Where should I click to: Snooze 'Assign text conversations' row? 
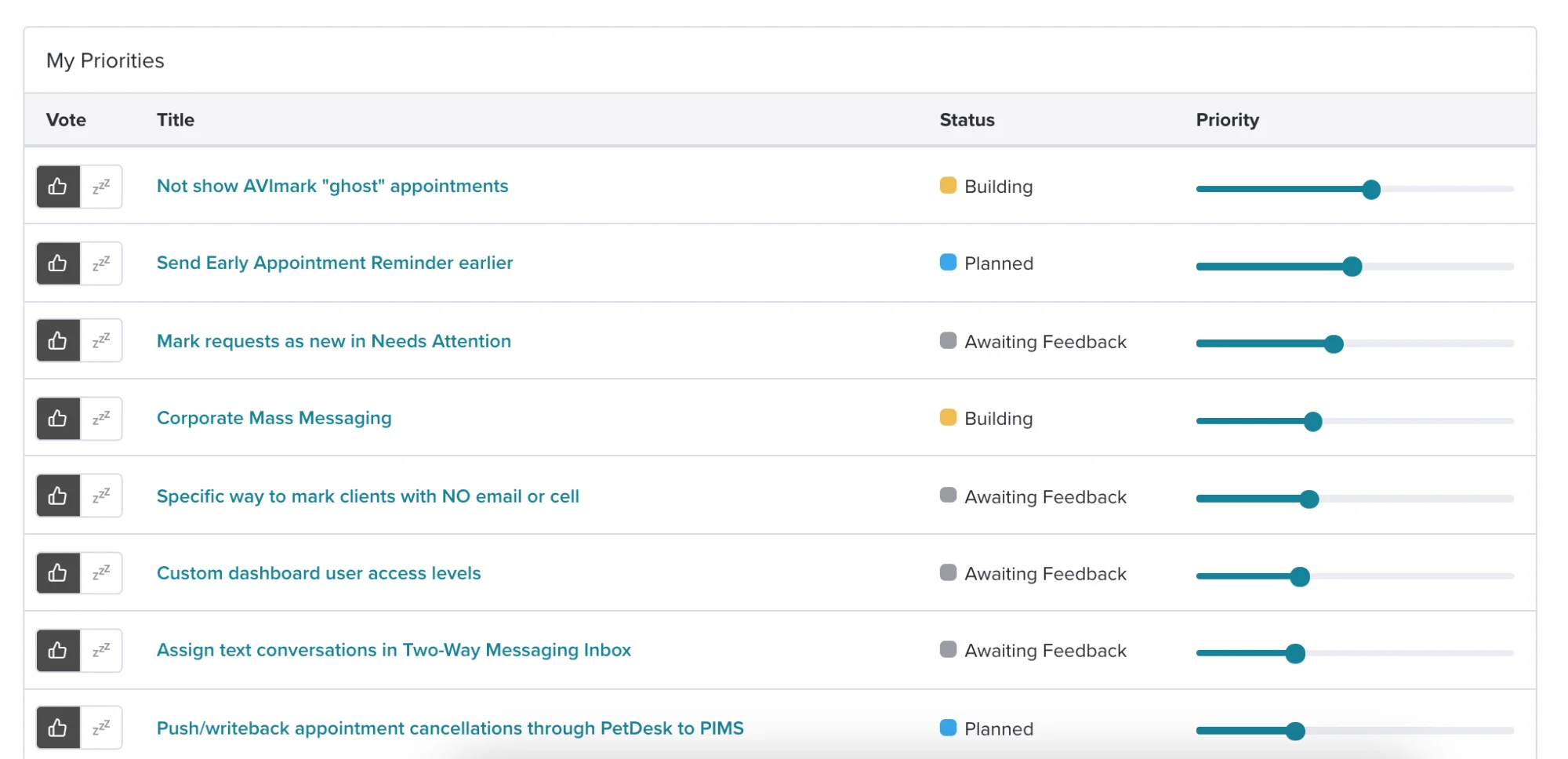click(x=101, y=651)
